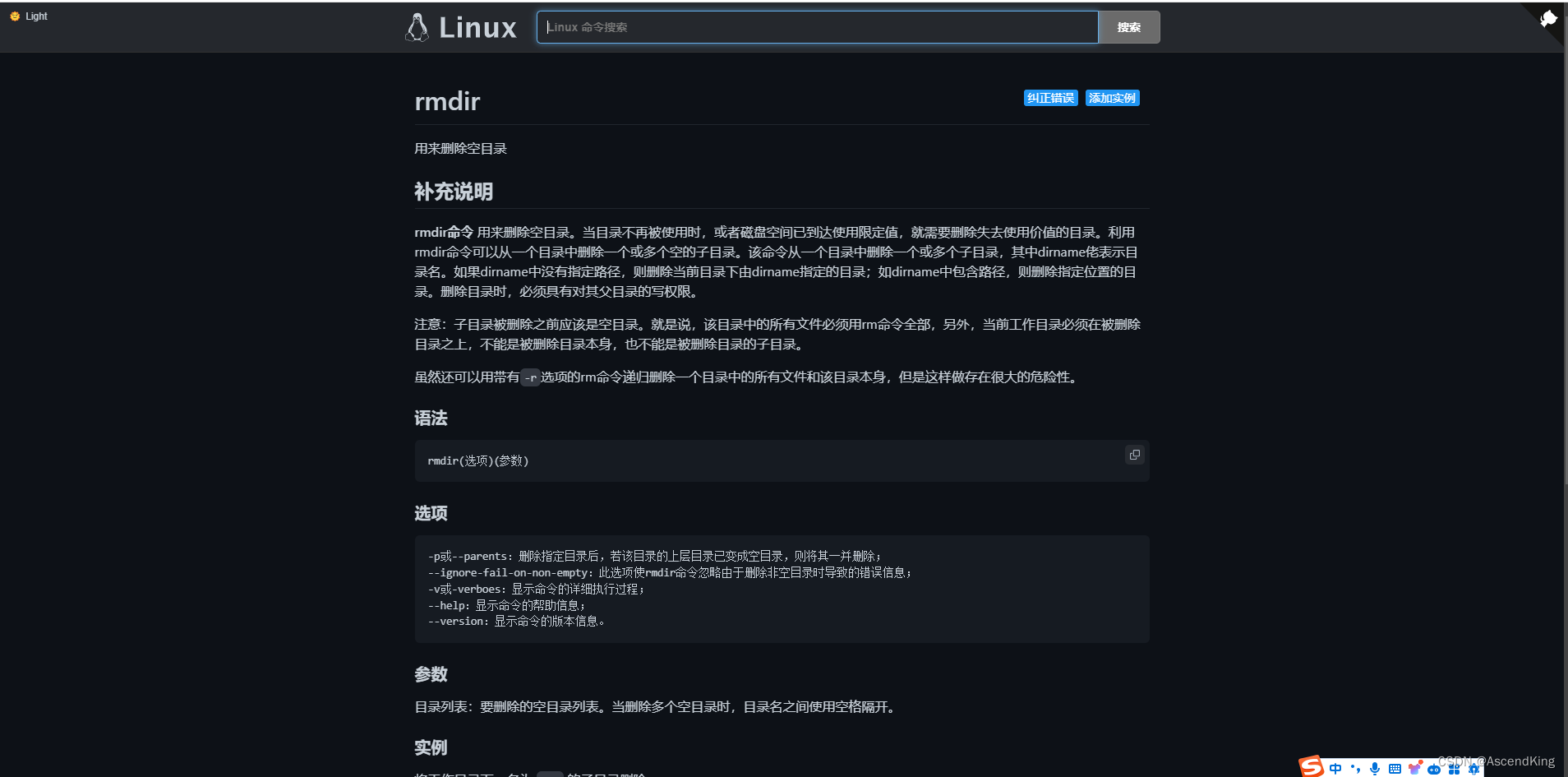Viewport: 1568px width, 777px height.
Task: Click the 参数 section heading
Action: (431, 674)
